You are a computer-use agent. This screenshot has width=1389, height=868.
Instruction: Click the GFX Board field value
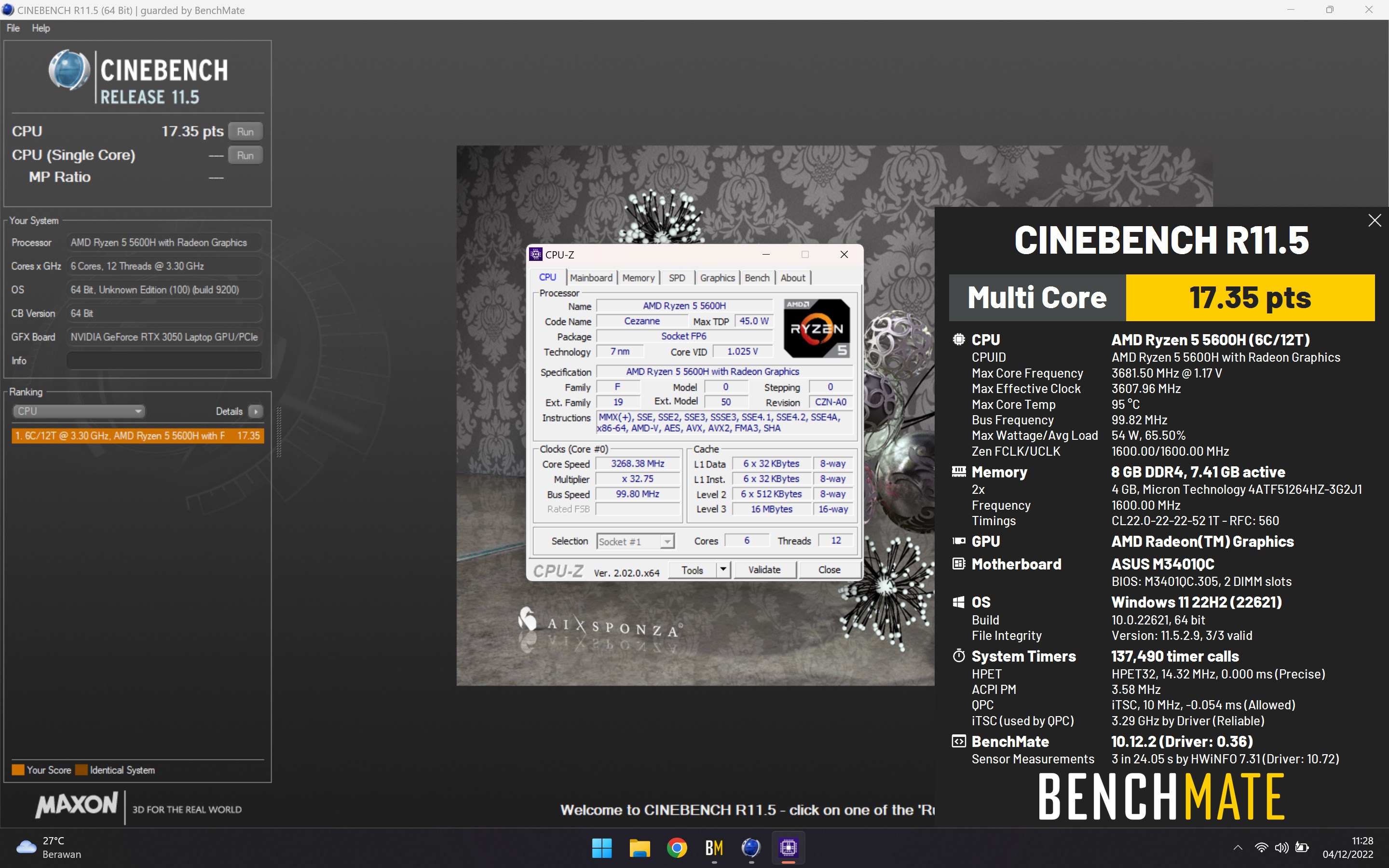click(164, 337)
